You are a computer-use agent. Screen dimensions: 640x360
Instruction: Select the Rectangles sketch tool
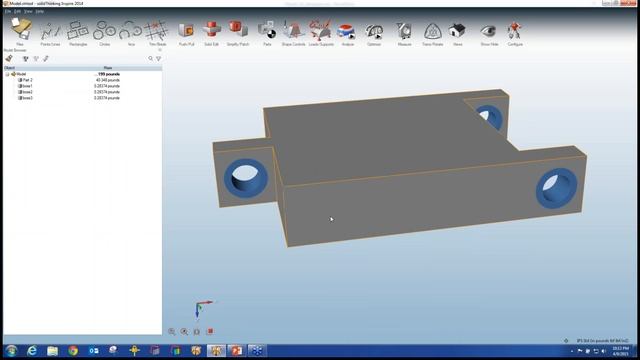[78, 33]
